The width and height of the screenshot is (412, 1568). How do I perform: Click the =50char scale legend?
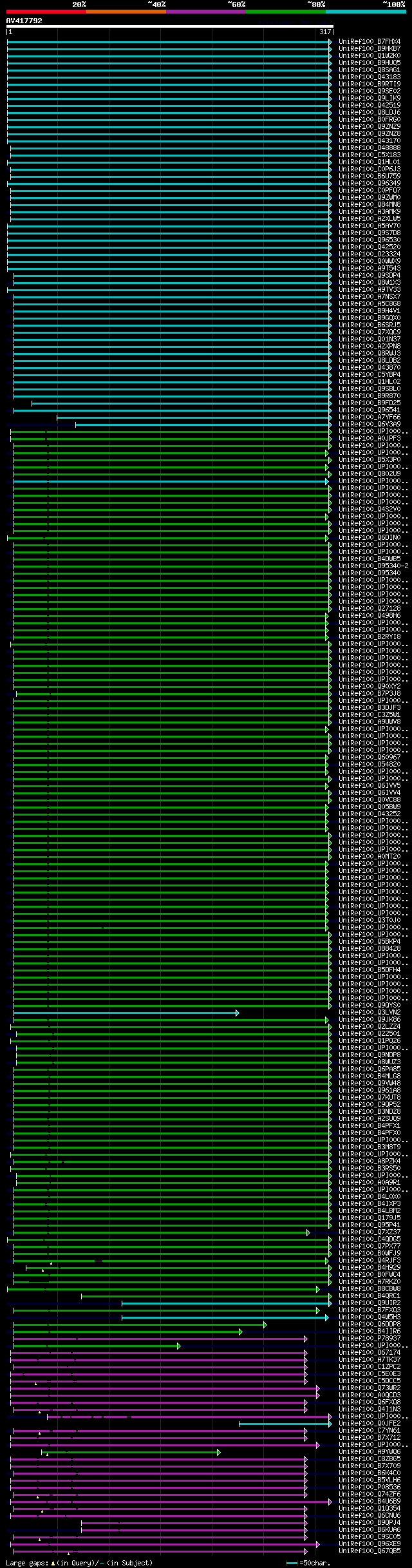[x=308, y=1563]
